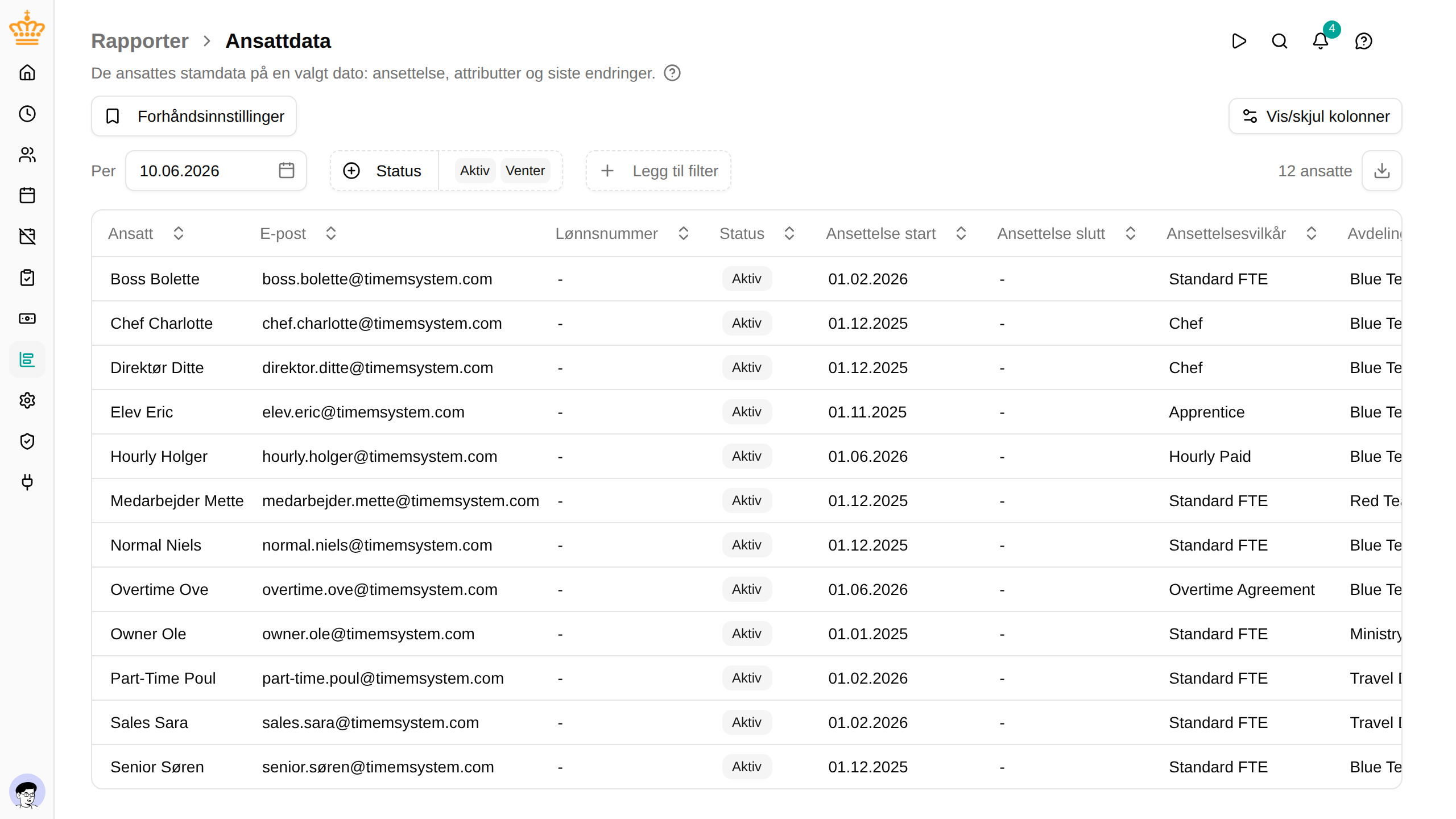Screen dimensions: 1456x819
Task: Open the settings gear in the sidebar
Action: pyautogui.click(x=27, y=400)
